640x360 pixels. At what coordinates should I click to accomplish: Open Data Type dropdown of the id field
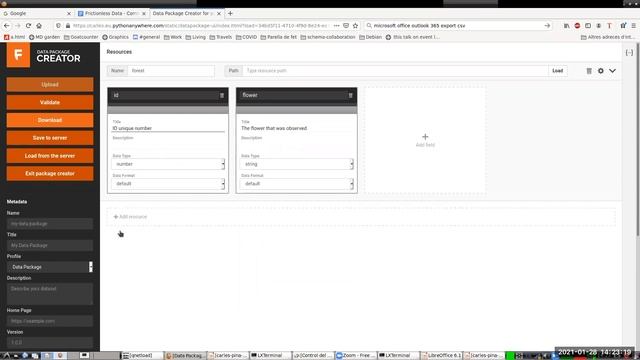(x=168, y=164)
